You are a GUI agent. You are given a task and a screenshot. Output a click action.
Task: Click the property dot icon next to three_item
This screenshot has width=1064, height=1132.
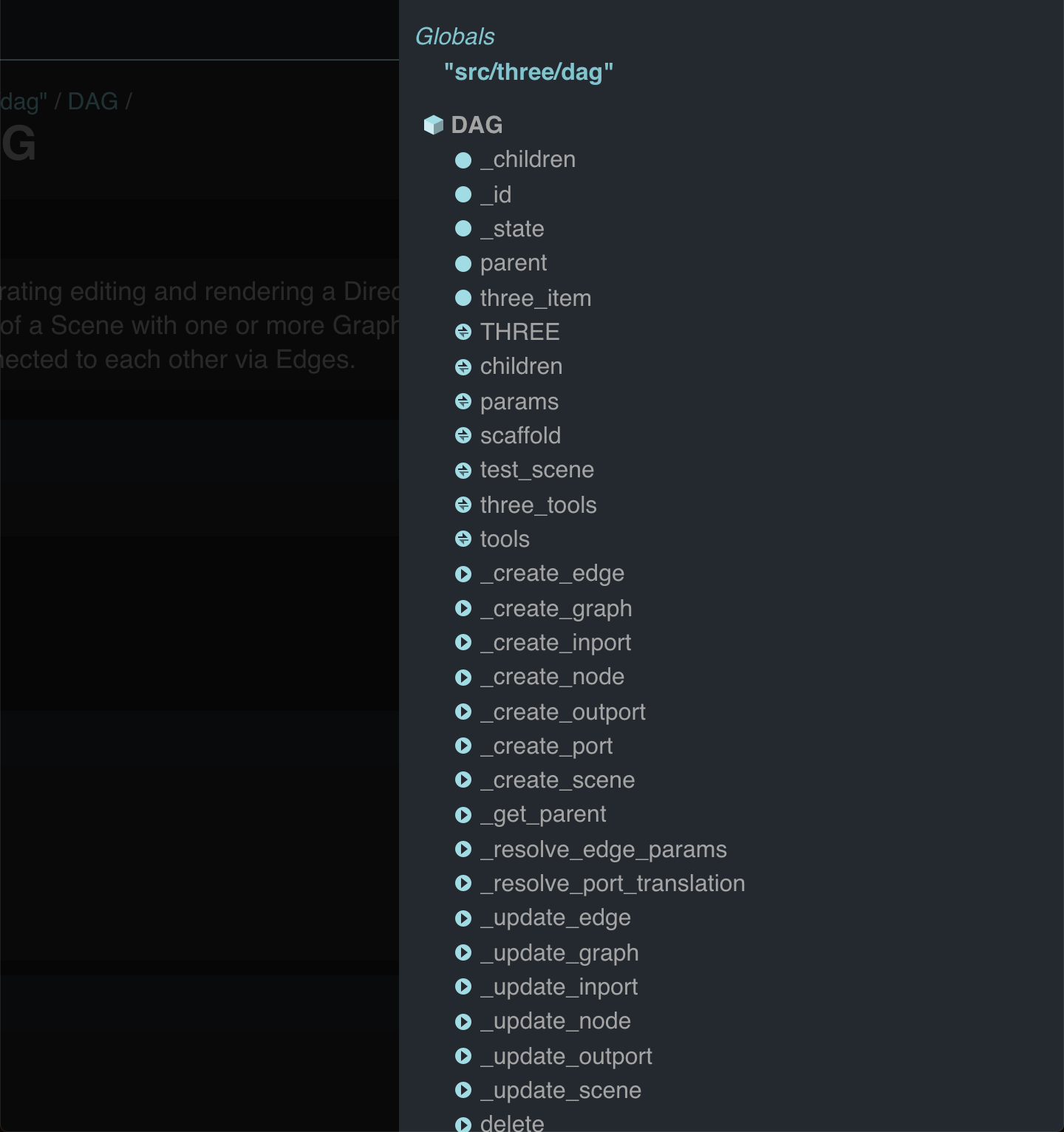pos(464,298)
